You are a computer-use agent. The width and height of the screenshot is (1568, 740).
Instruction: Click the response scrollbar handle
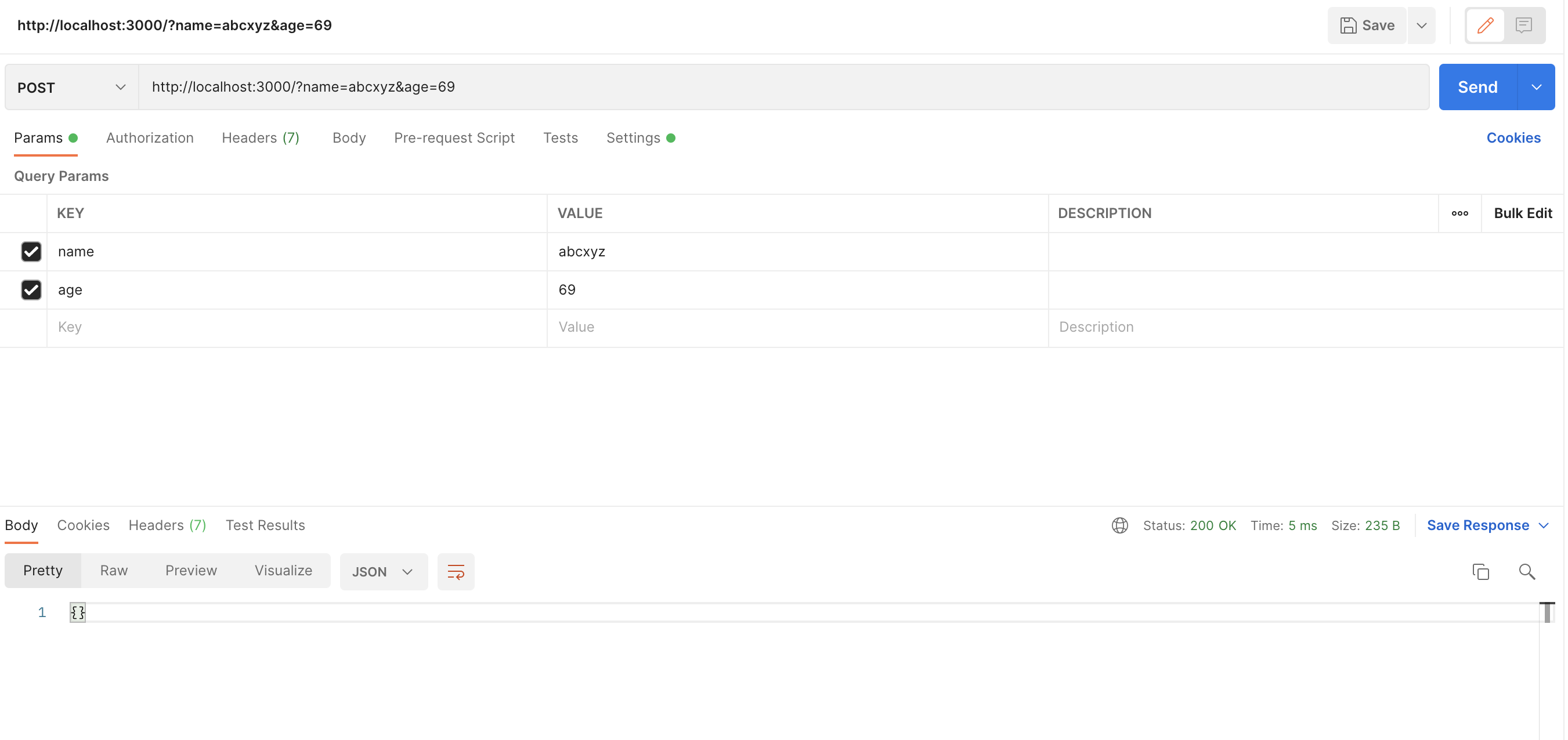[1547, 612]
